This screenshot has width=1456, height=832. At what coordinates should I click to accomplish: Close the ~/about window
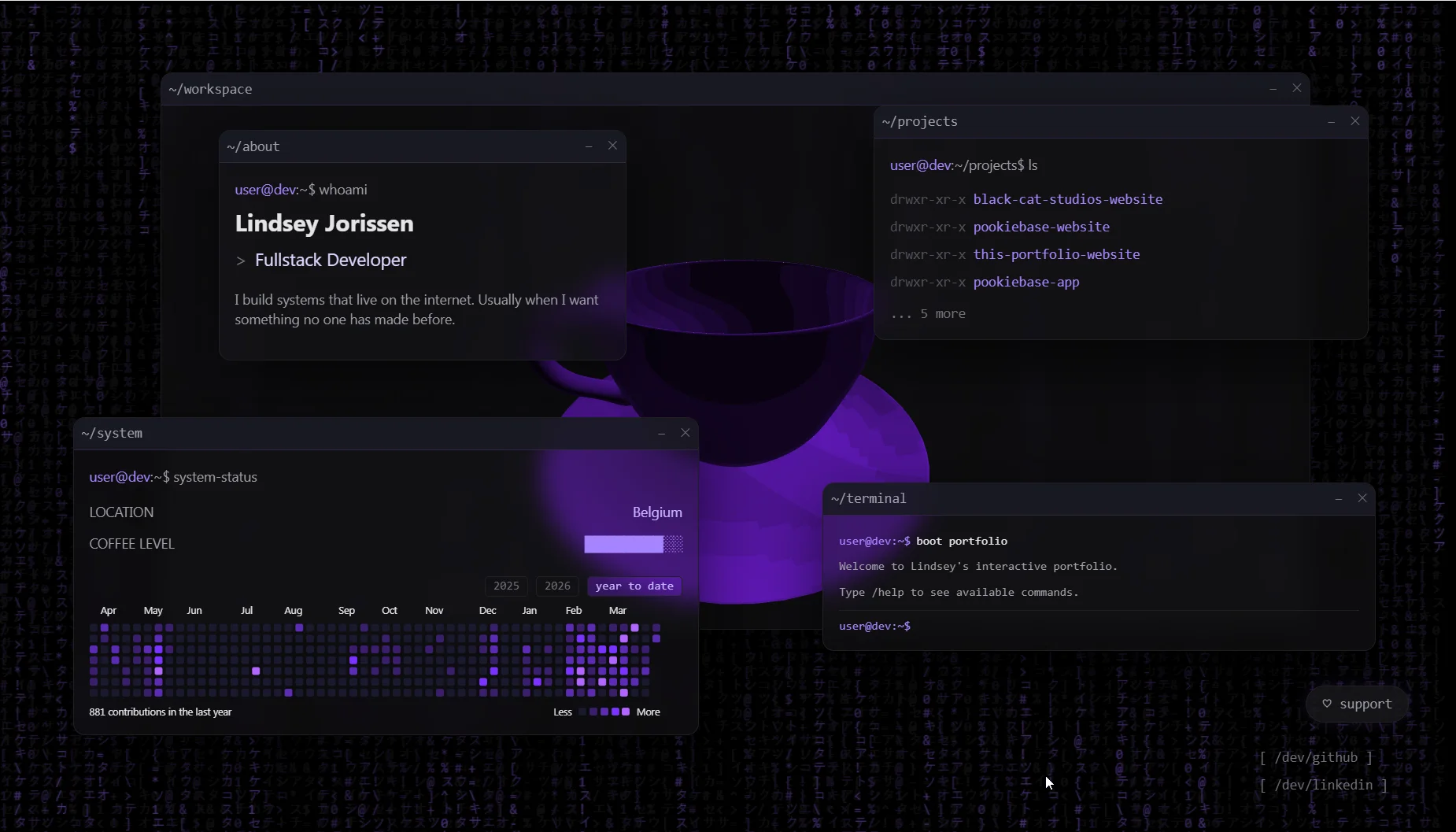(612, 146)
